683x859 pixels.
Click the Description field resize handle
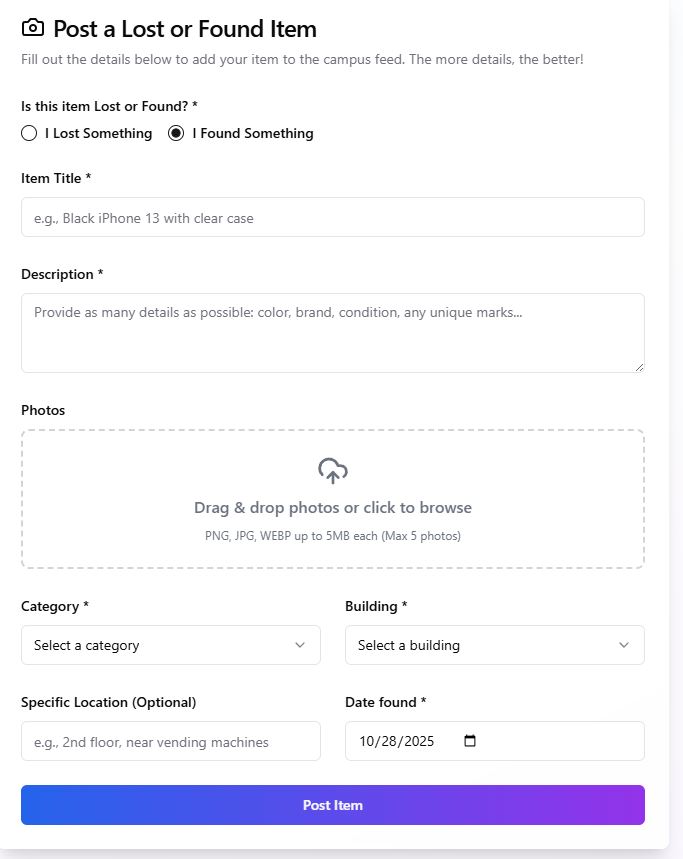coord(638,368)
